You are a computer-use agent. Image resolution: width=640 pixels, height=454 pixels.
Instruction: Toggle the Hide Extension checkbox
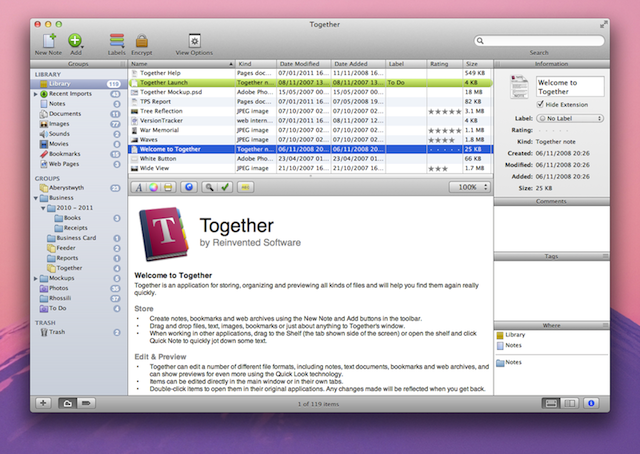[x=541, y=104]
